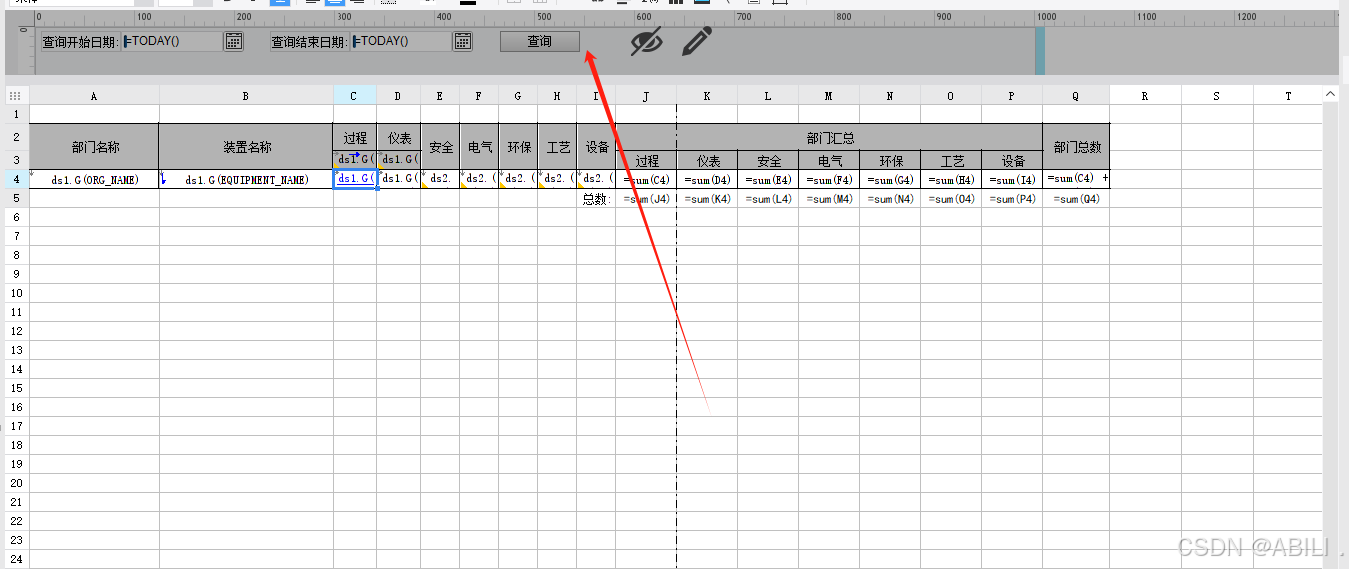Select the 安全 sub-header in column L
1349x569 pixels.
click(768, 161)
